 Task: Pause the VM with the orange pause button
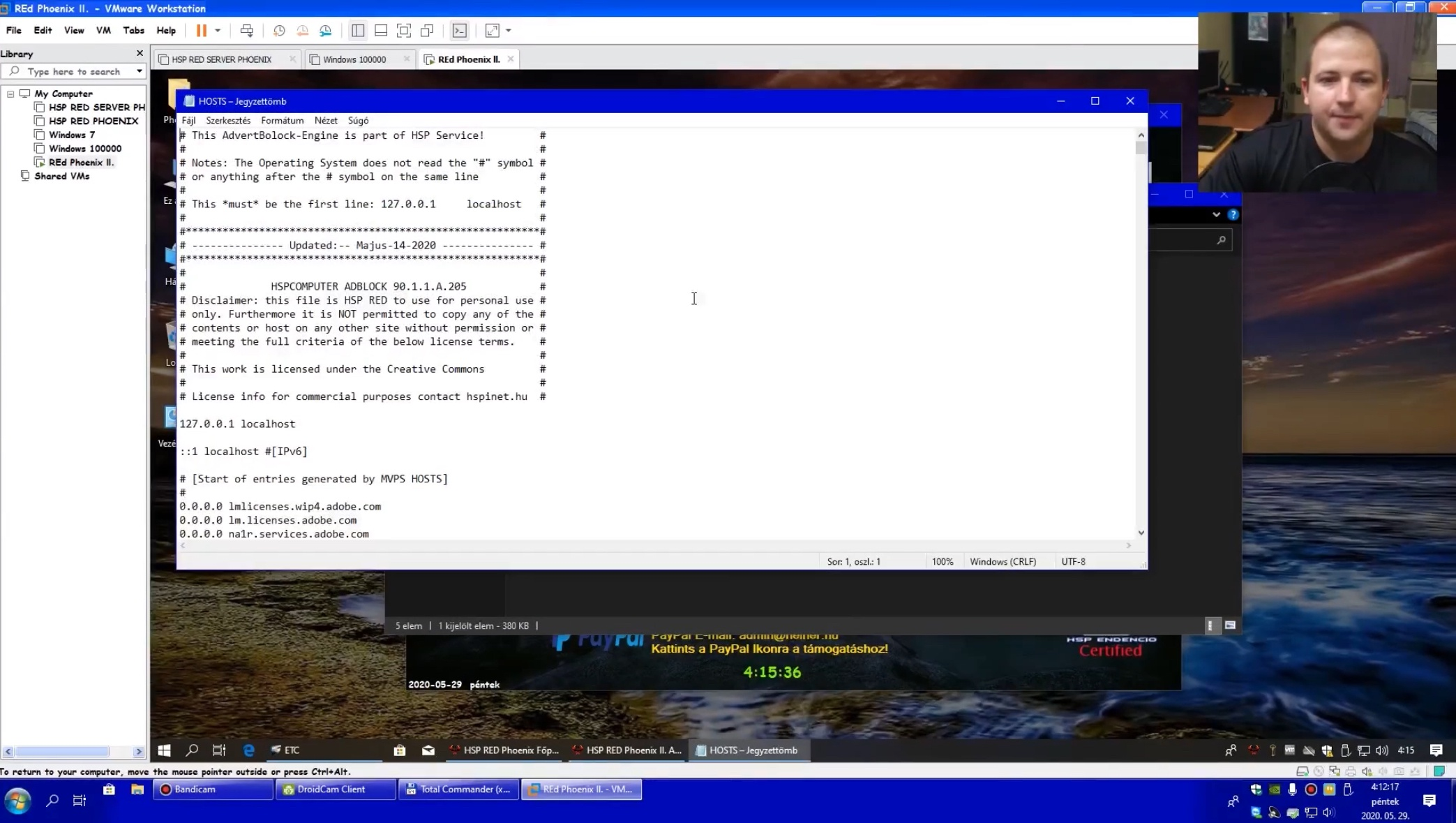tap(201, 31)
